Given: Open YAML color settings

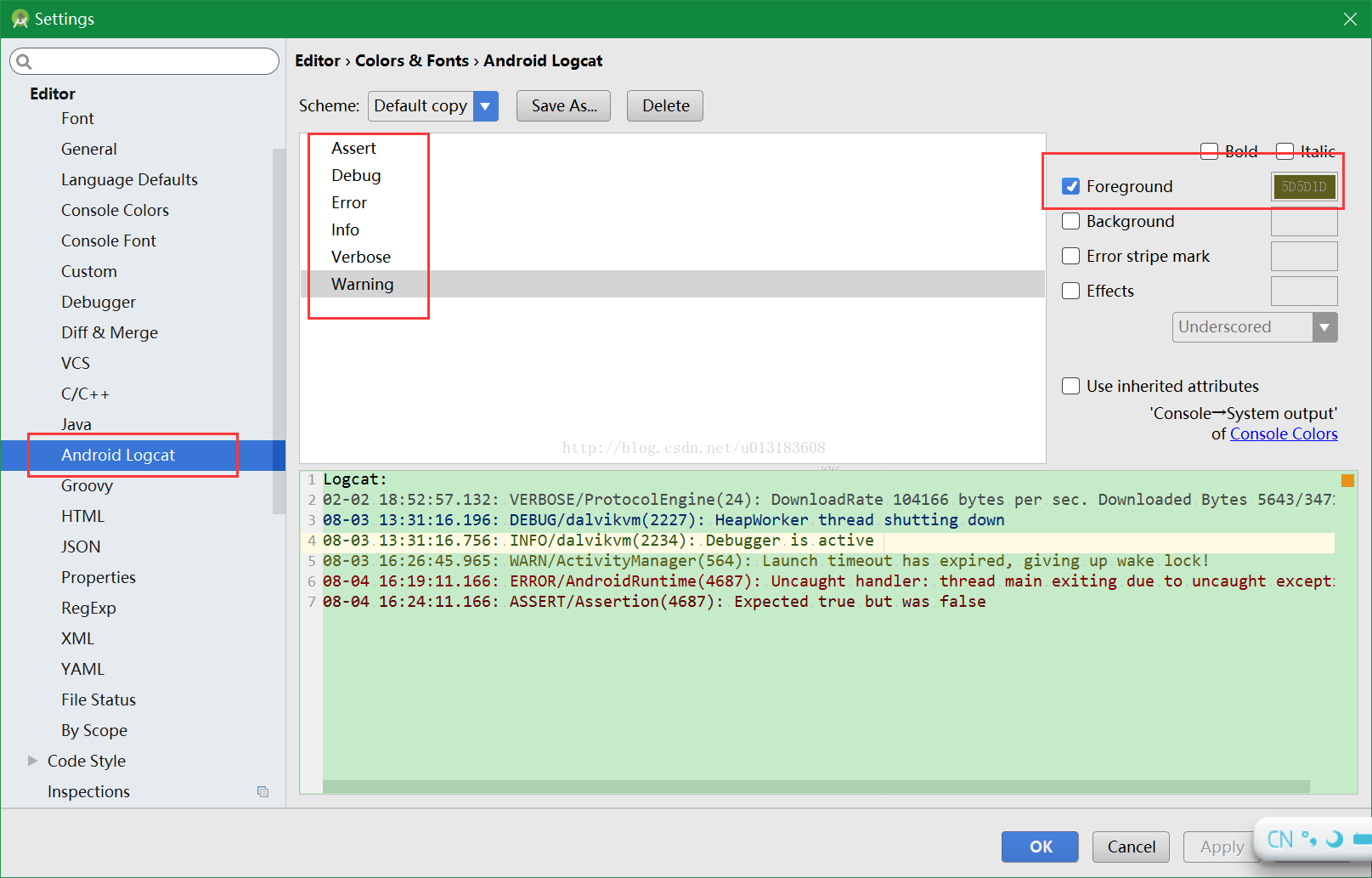Looking at the screenshot, I should coord(82,669).
